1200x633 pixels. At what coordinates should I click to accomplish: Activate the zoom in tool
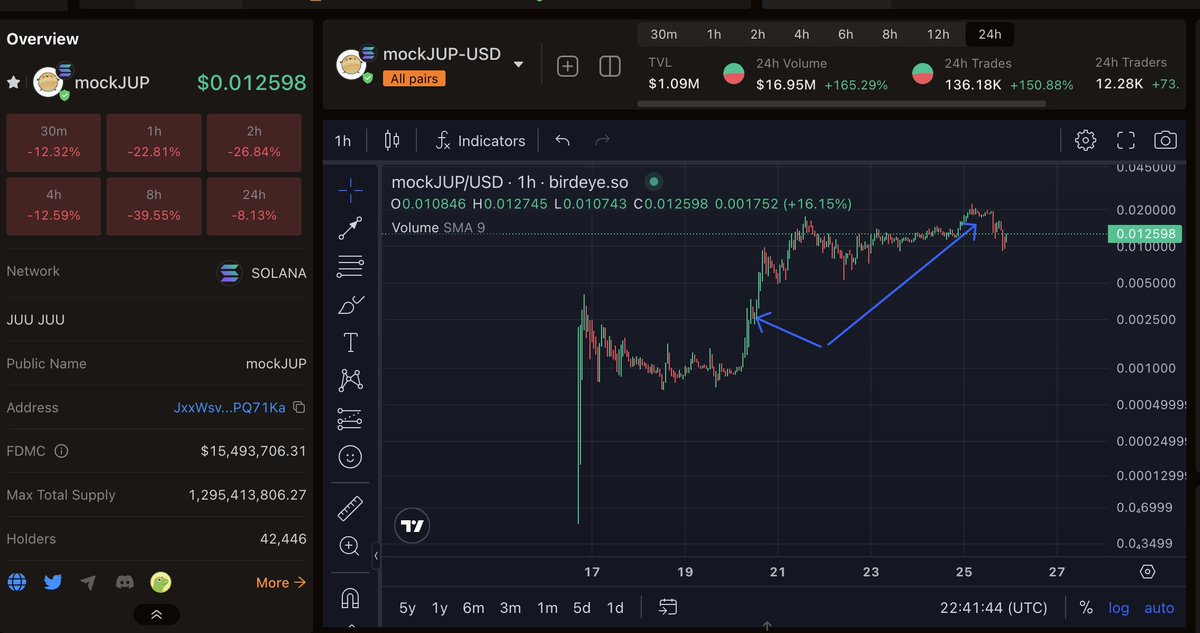point(350,546)
